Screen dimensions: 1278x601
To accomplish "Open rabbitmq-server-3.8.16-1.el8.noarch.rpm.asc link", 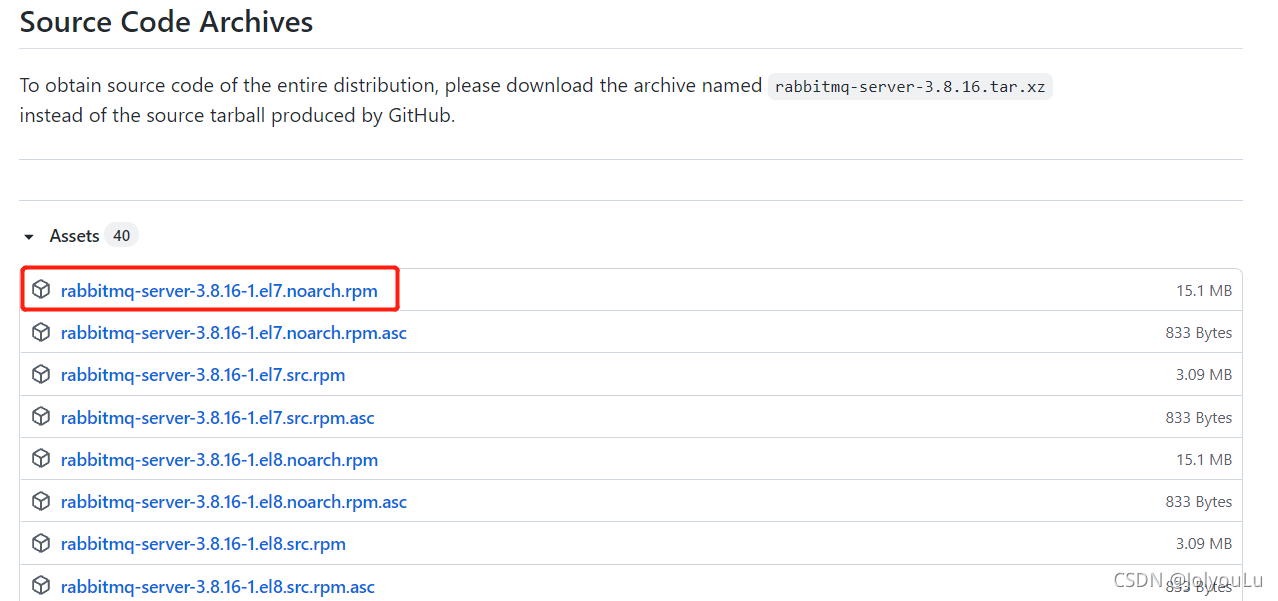I will pyautogui.click(x=234, y=502).
